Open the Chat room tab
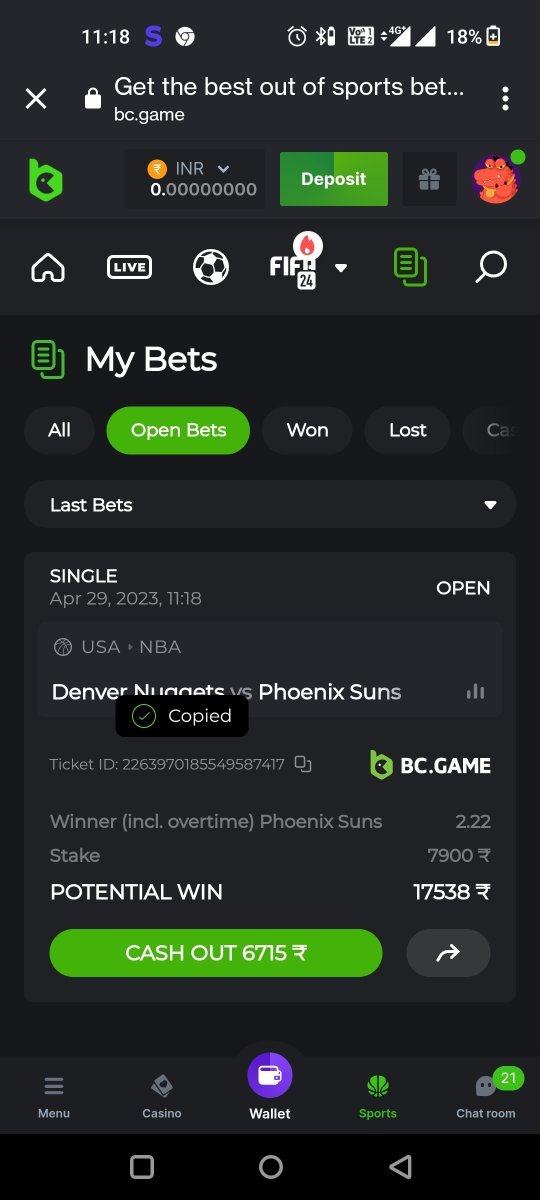The image size is (540, 1200). [x=486, y=1095]
